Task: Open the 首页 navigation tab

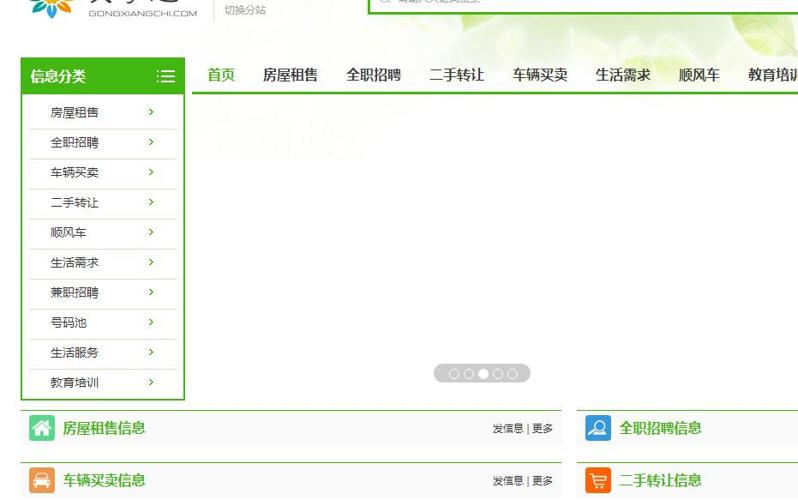Action: pyautogui.click(x=221, y=75)
